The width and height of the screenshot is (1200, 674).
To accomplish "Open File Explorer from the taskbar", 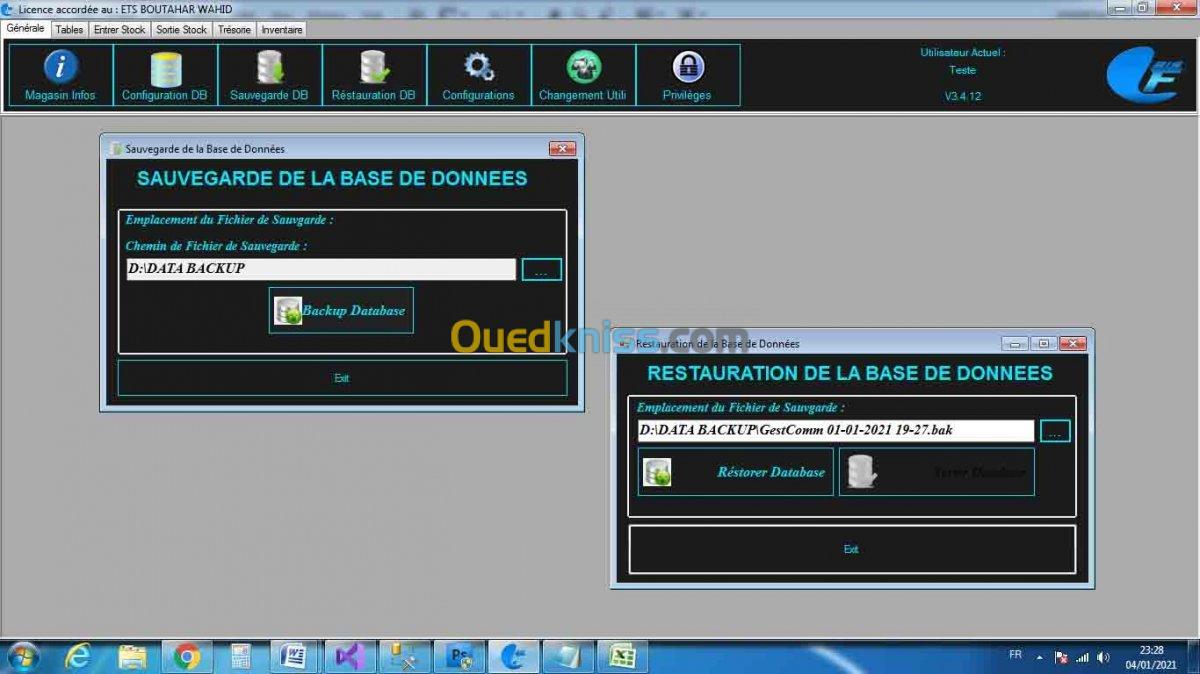I will 132,656.
